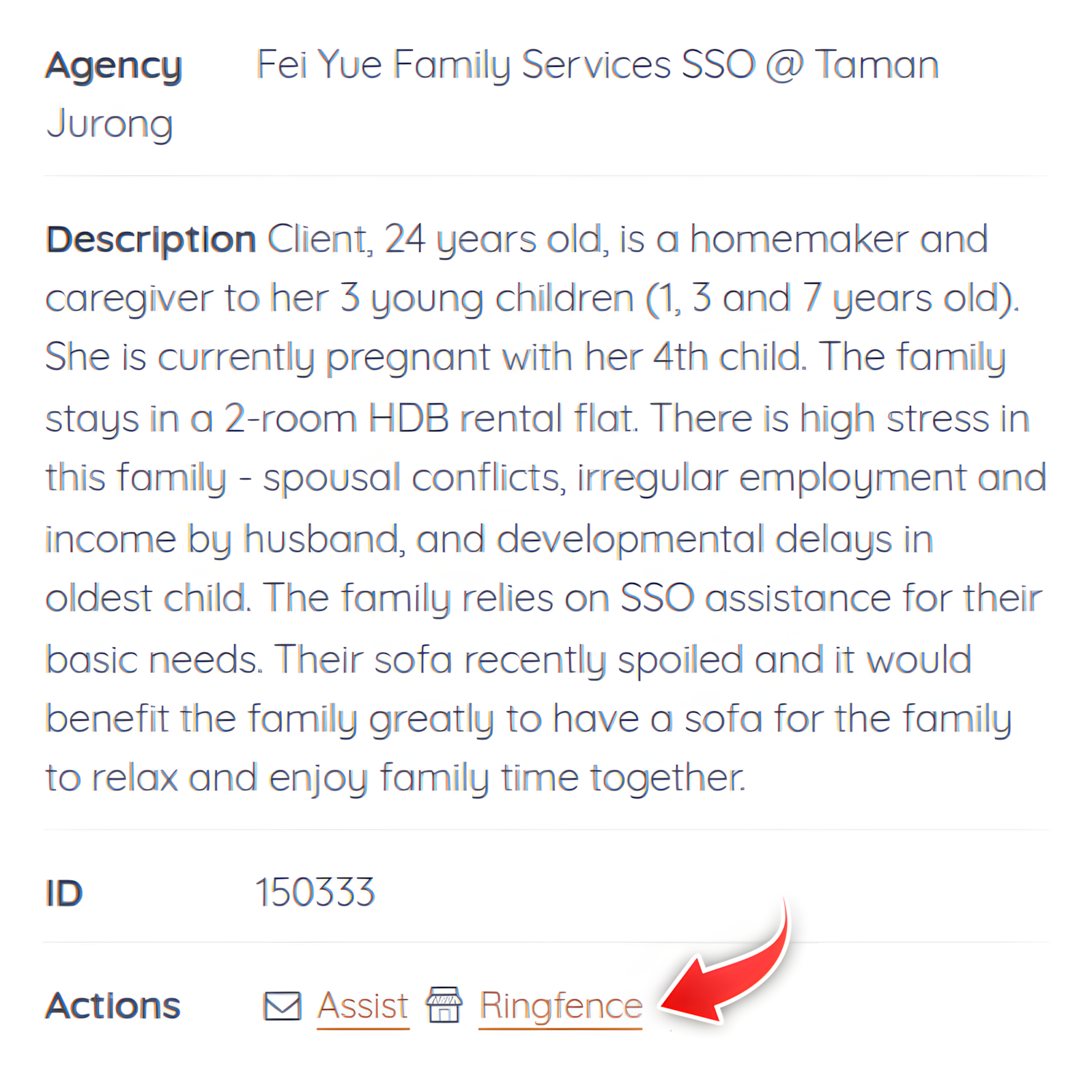Screen dimensions: 1092x1092
Task: Click the bold Description label
Action: pyautogui.click(x=151, y=240)
